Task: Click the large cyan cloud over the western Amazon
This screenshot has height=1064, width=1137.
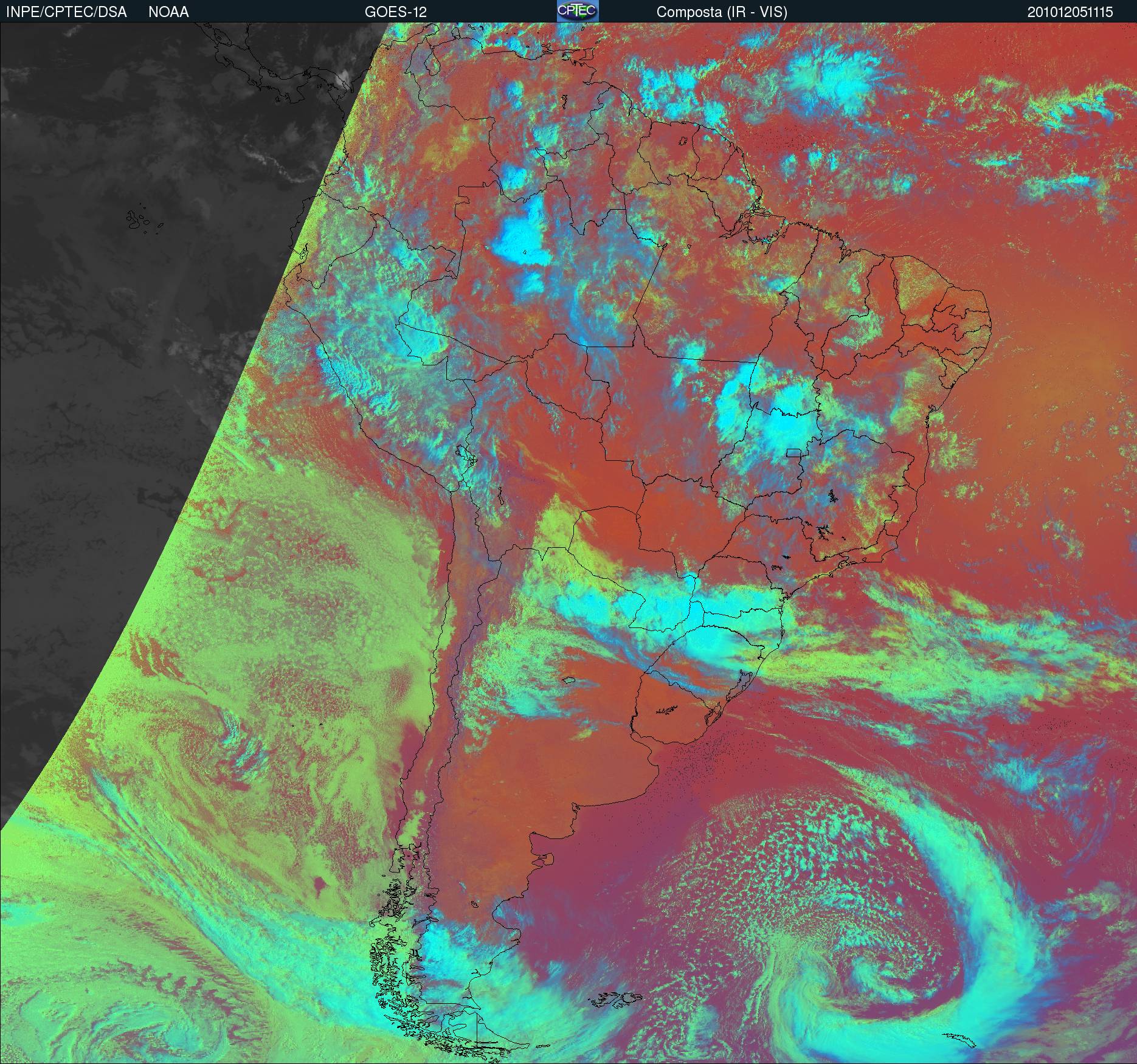Action: [520, 240]
